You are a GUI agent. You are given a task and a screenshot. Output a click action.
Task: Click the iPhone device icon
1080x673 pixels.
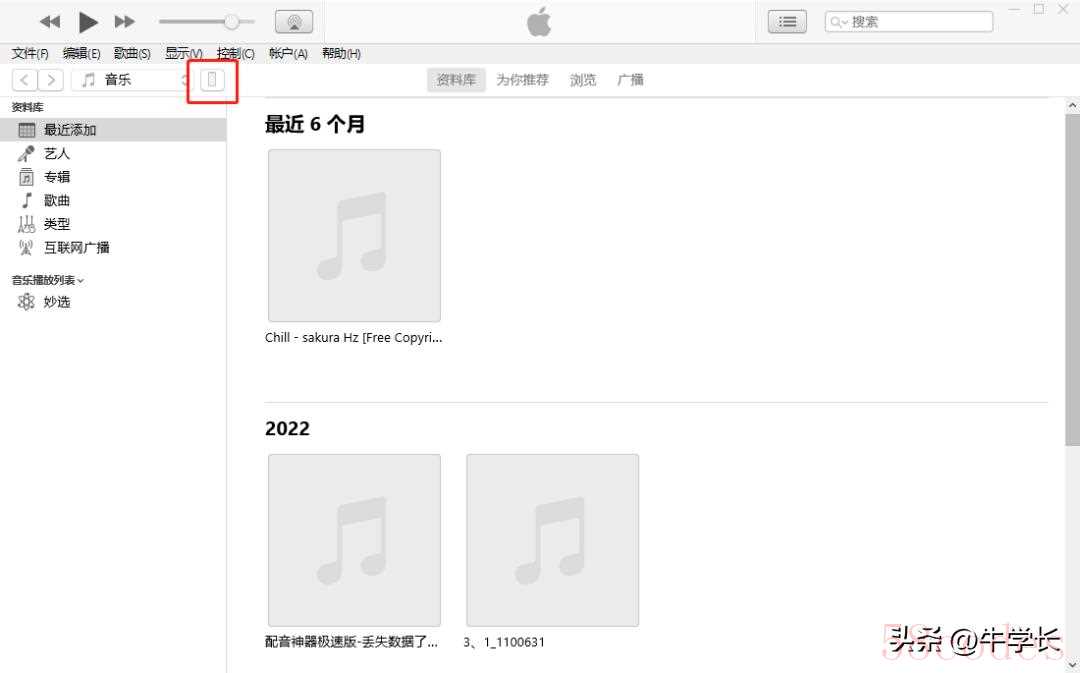click(212, 80)
